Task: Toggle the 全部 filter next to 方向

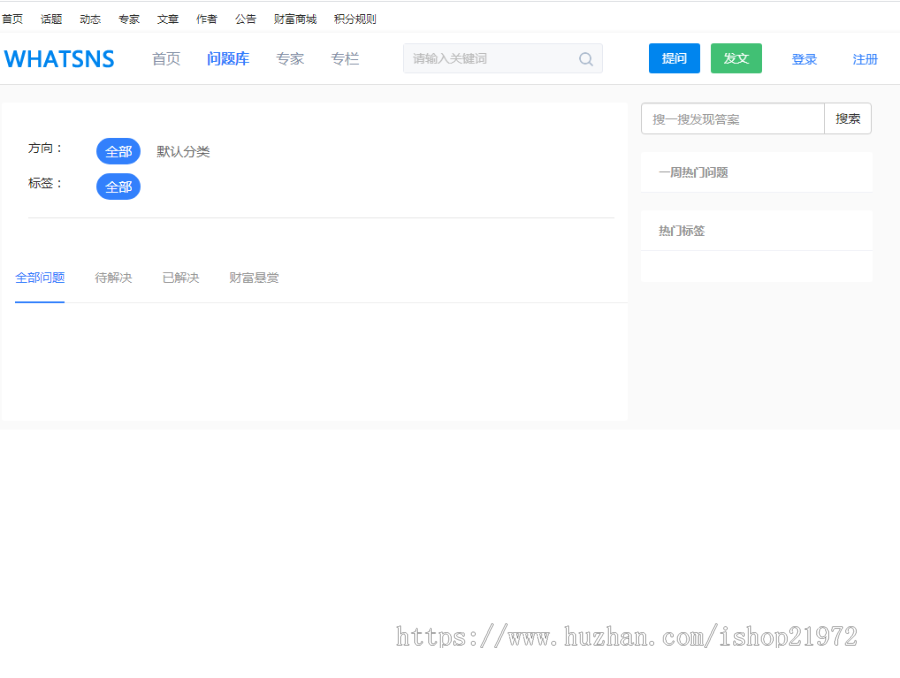Action: click(x=118, y=151)
